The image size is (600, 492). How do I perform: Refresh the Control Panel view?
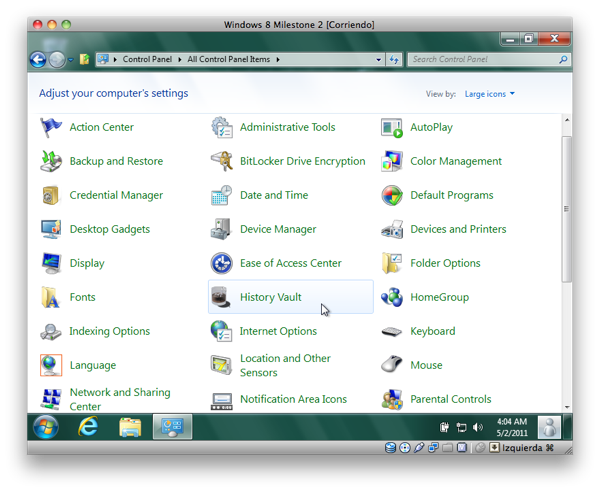[394, 60]
